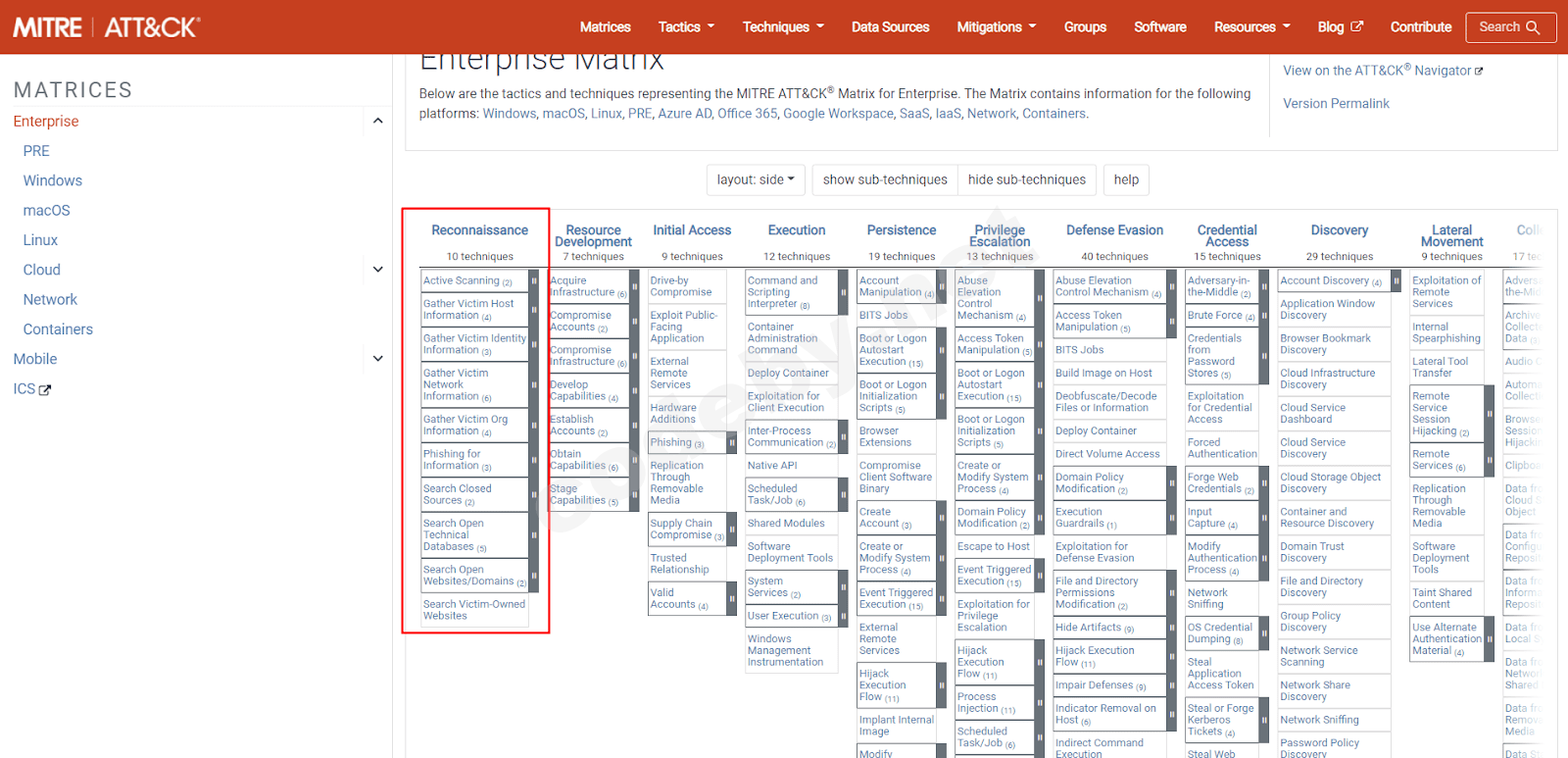Open the Blog external link icon
The width and height of the screenshot is (1568, 758).
(1357, 26)
